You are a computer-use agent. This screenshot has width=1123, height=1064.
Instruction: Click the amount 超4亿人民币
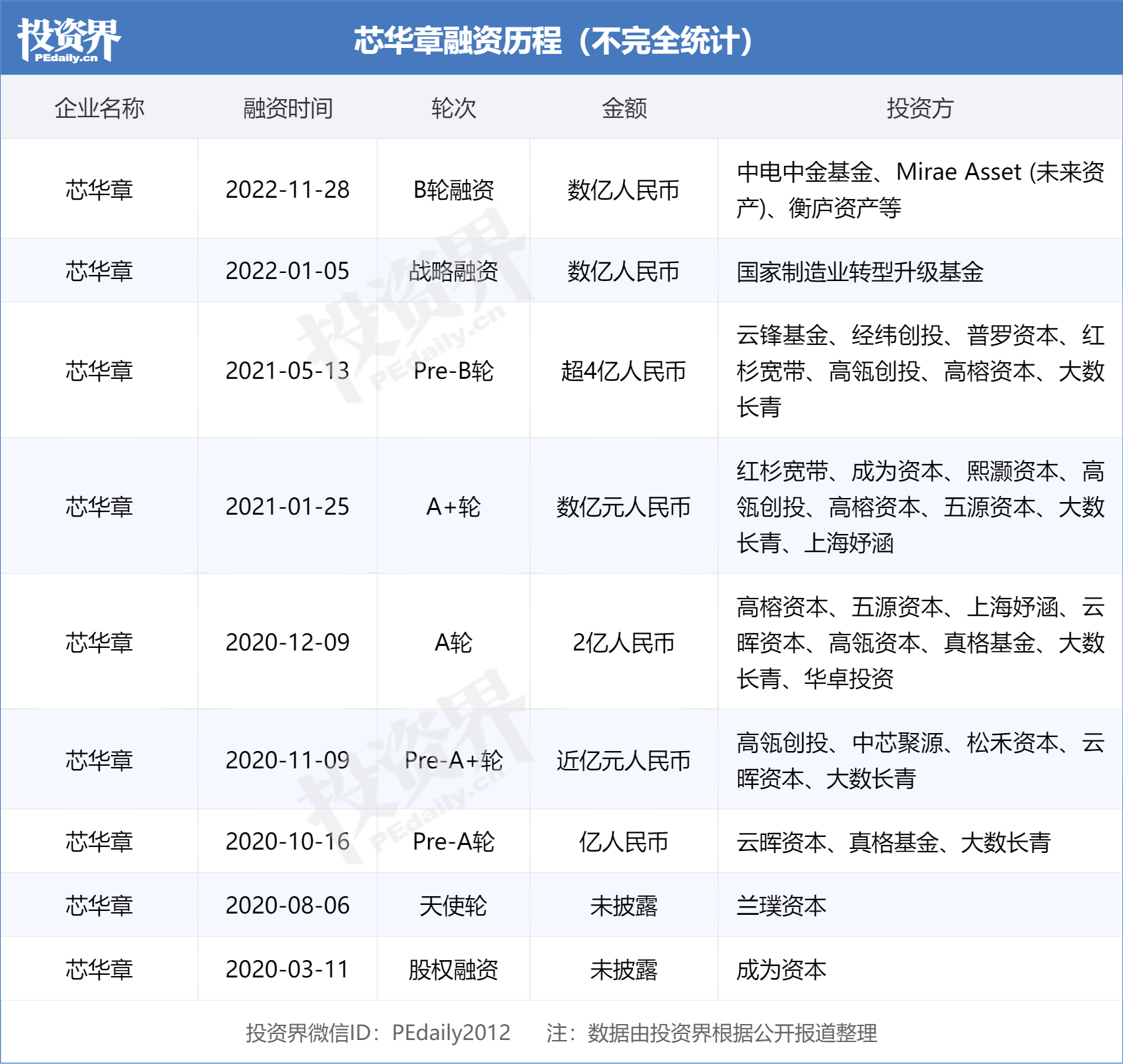coord(624,371)
